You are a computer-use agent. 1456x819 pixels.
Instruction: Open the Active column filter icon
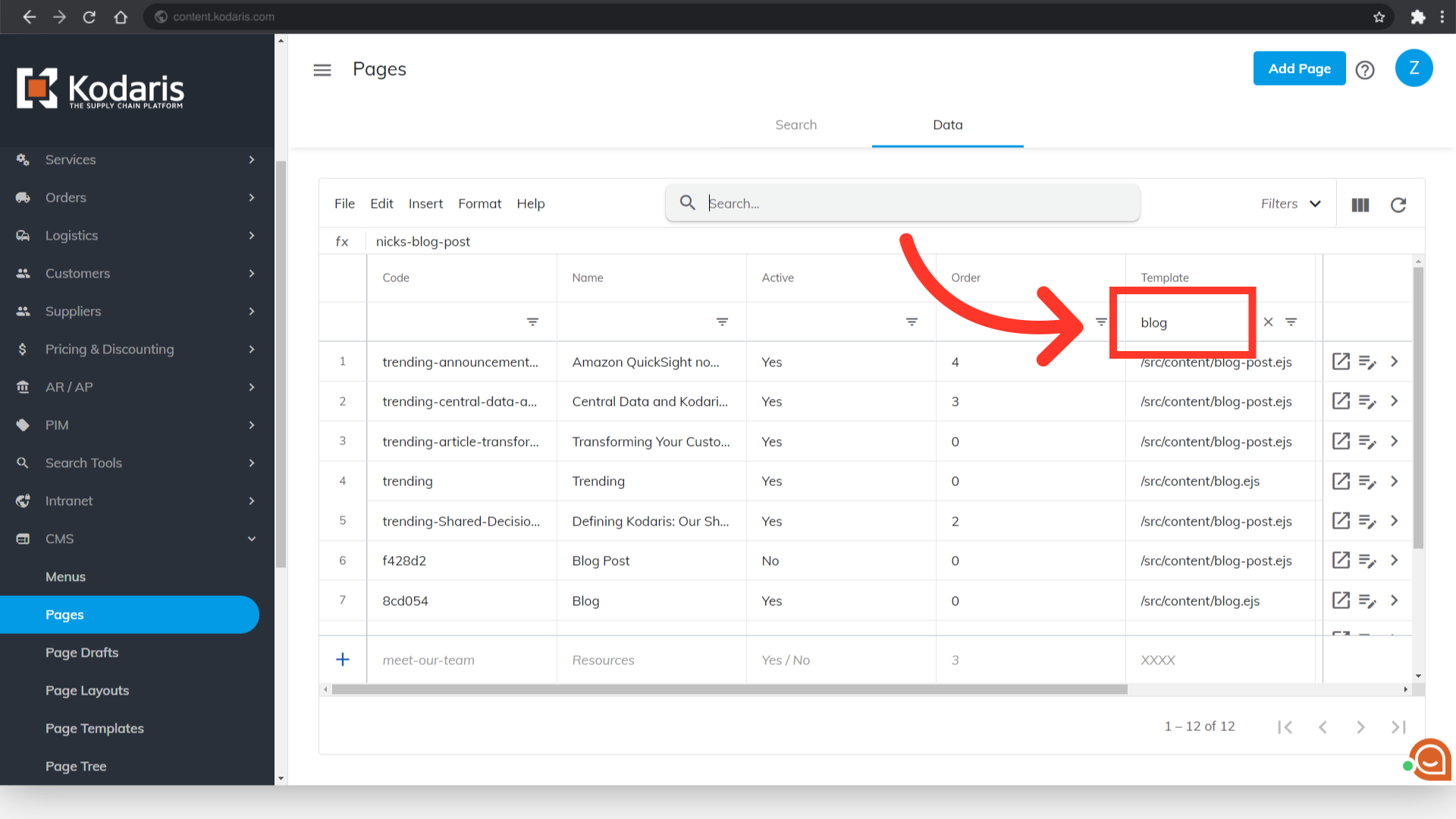[x=912, y=322]
